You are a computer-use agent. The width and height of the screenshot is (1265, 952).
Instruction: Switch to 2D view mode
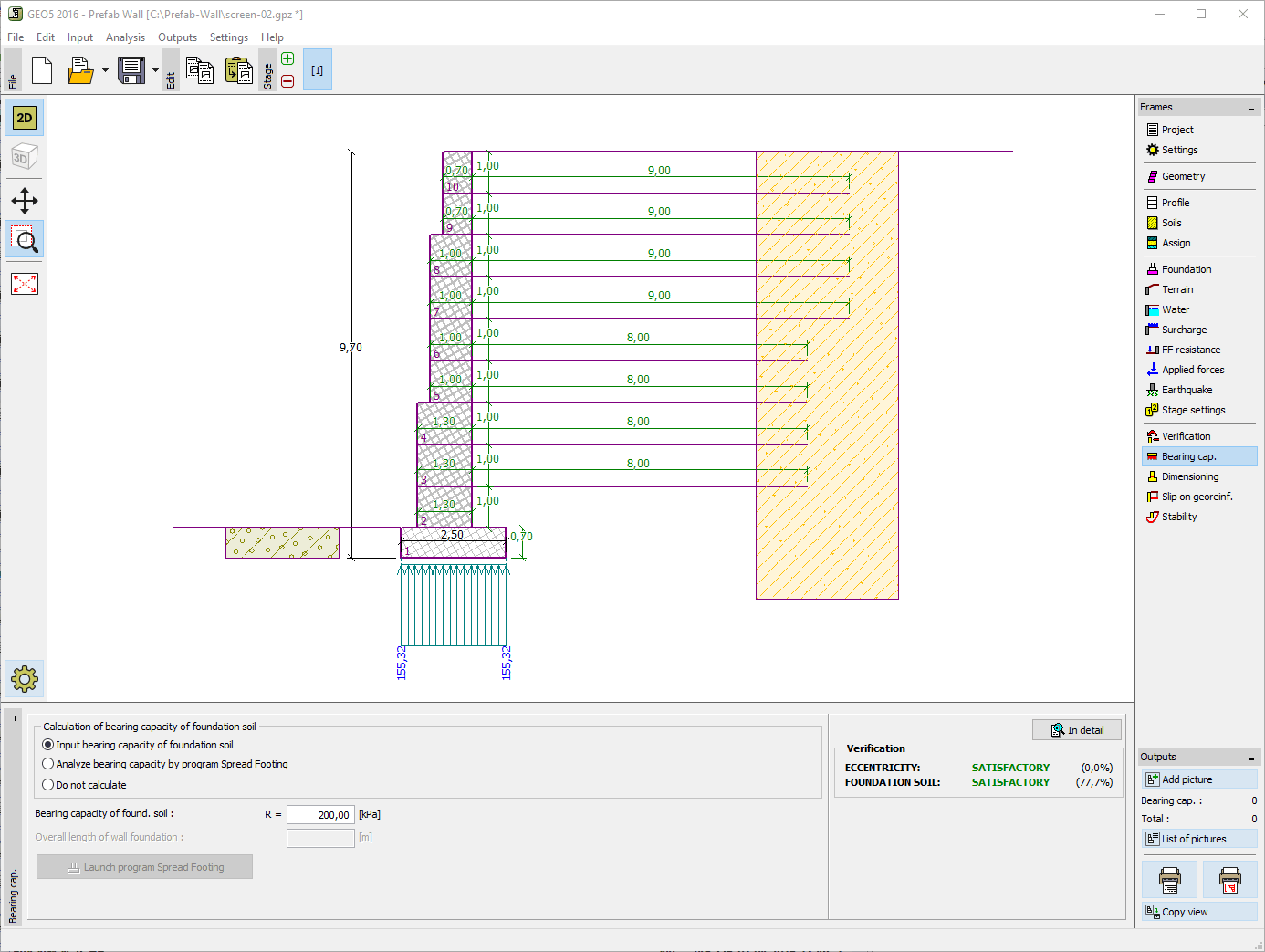(25, 118)
